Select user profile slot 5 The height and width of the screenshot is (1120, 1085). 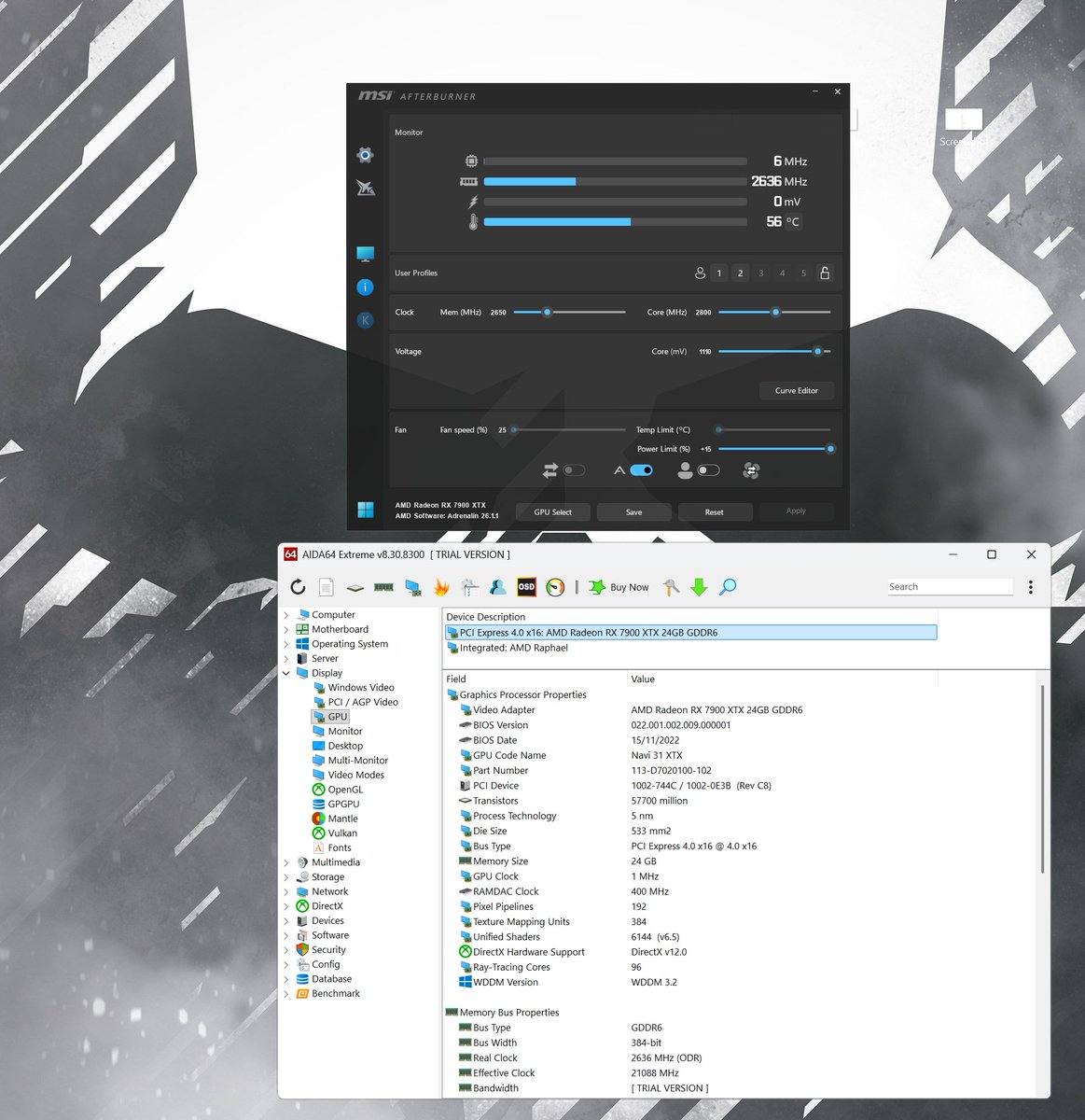coord(803,273)
